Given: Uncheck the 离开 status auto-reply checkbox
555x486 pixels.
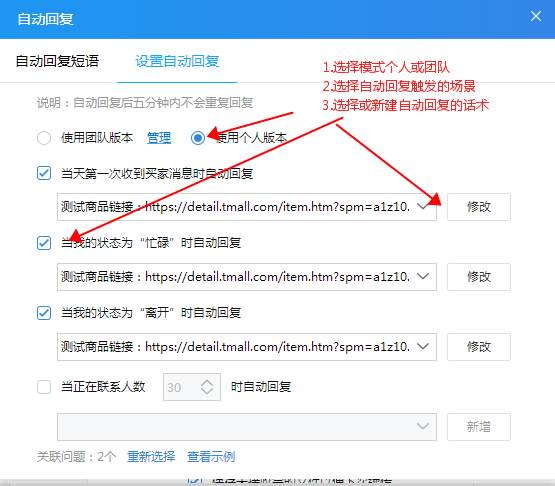Looking at the screenshot, I should coord(44,313).
